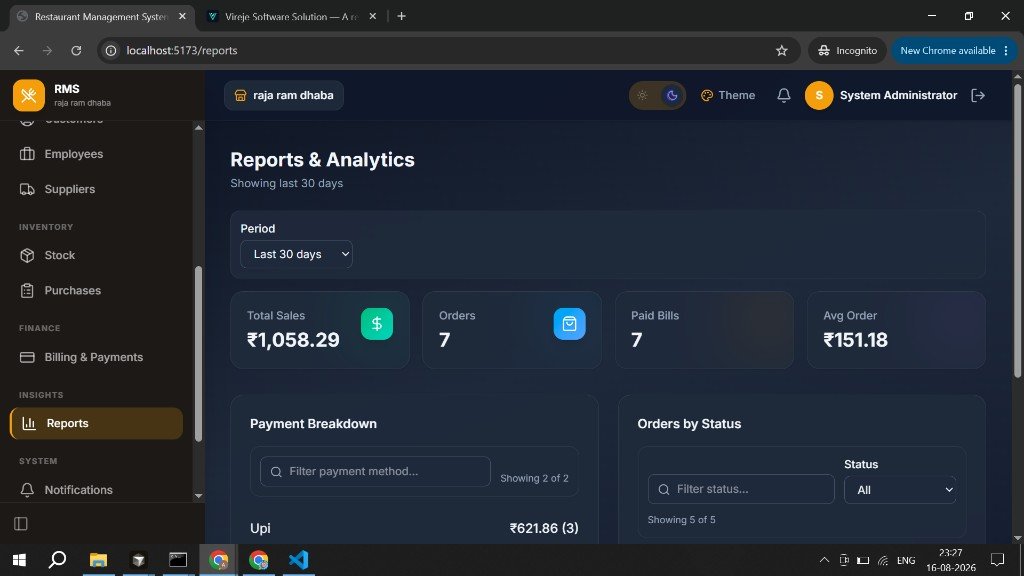Open Visual Studio Code from taskbar

point(298,560)
